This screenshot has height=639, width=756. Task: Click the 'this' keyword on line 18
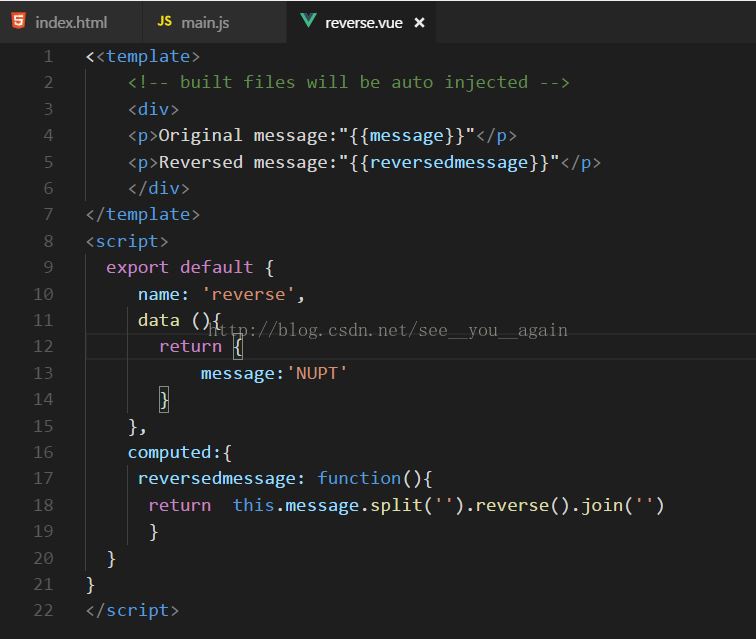[x=254, y=505]
